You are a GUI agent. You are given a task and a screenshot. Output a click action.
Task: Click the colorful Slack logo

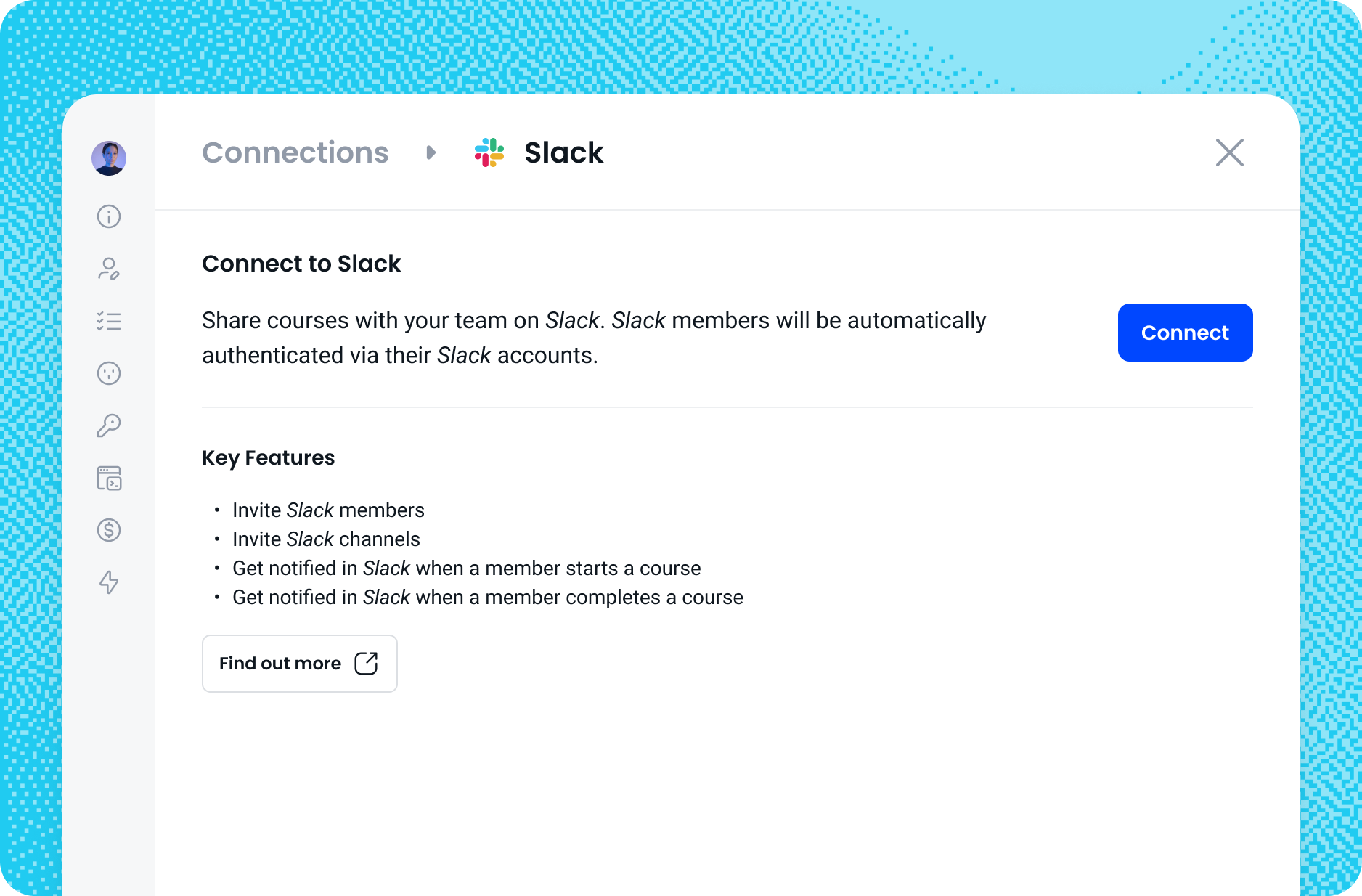pos(489,152)
